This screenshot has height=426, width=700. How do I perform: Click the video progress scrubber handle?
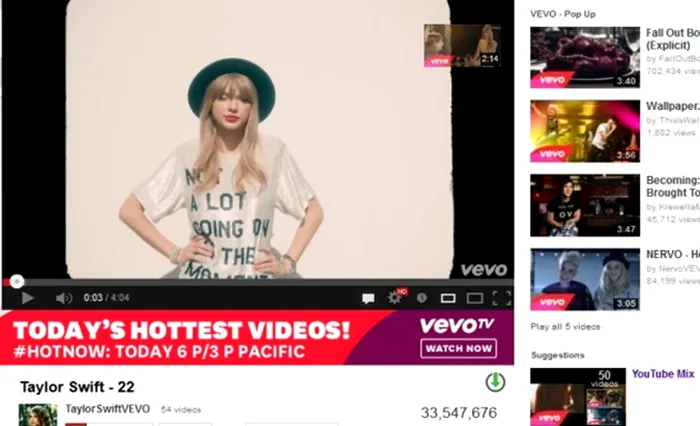[x=17, y=281]
